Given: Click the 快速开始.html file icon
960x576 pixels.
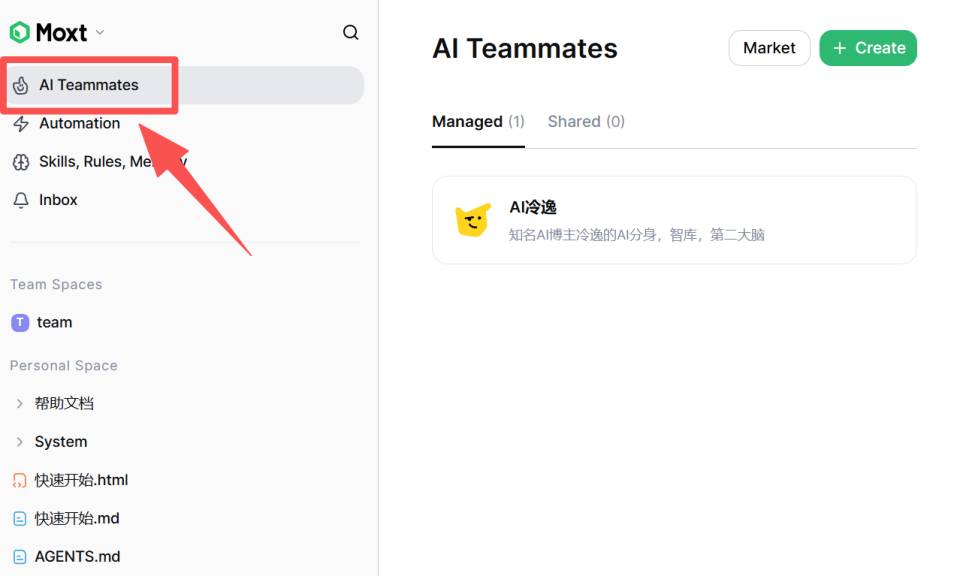Looking at the screenshot, I should (x=20, y=481).
